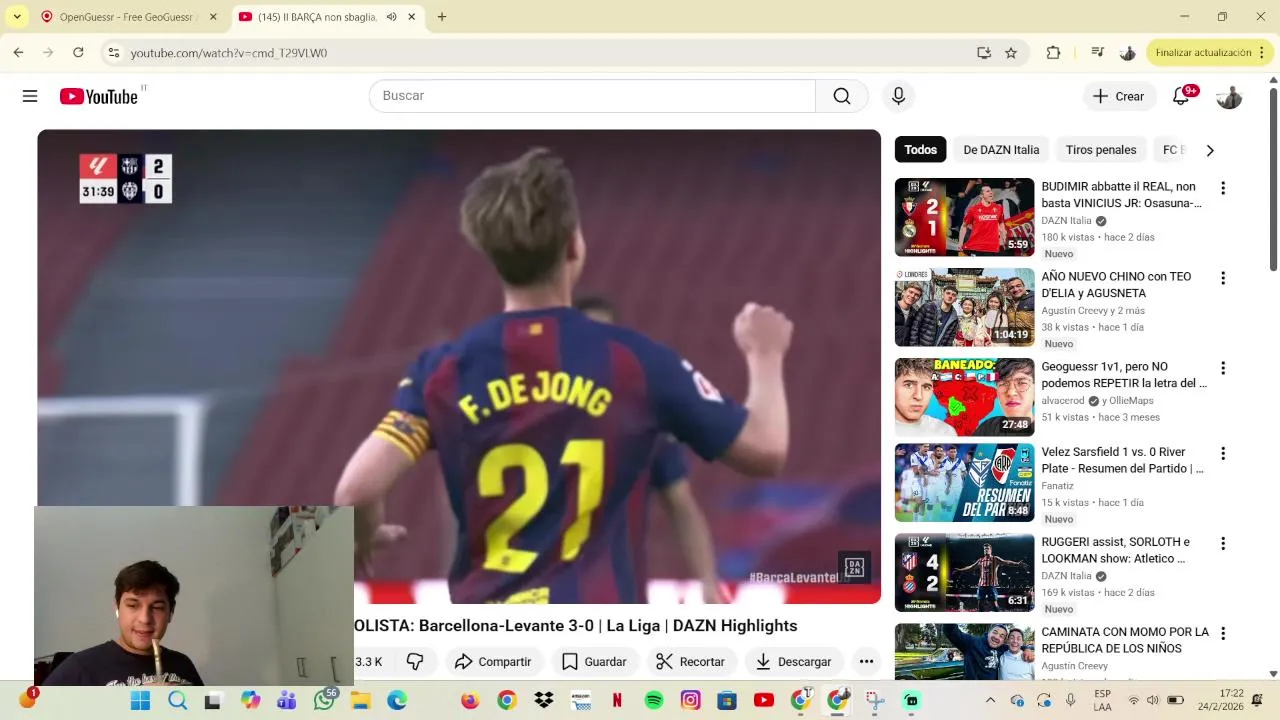Image resolution: width=1280 pixels, height=720 pixels.
Task: Switch to the Il BARÇA YouTube tab
Action: point(316,17)
